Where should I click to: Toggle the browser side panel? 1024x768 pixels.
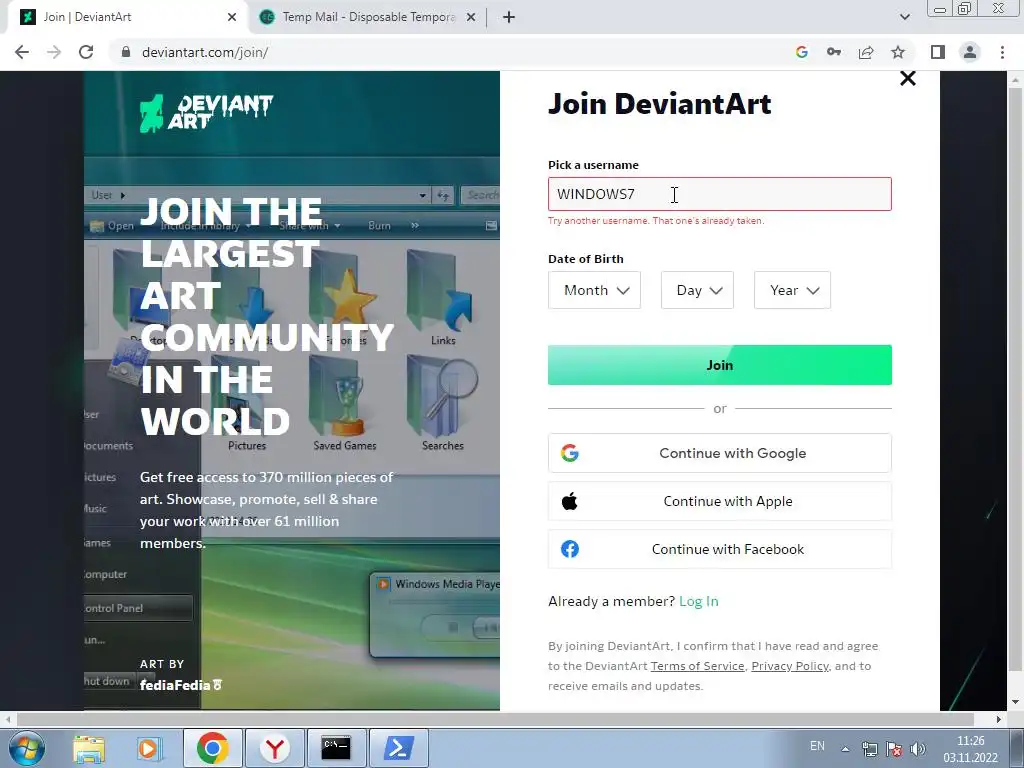click(938, 52)
